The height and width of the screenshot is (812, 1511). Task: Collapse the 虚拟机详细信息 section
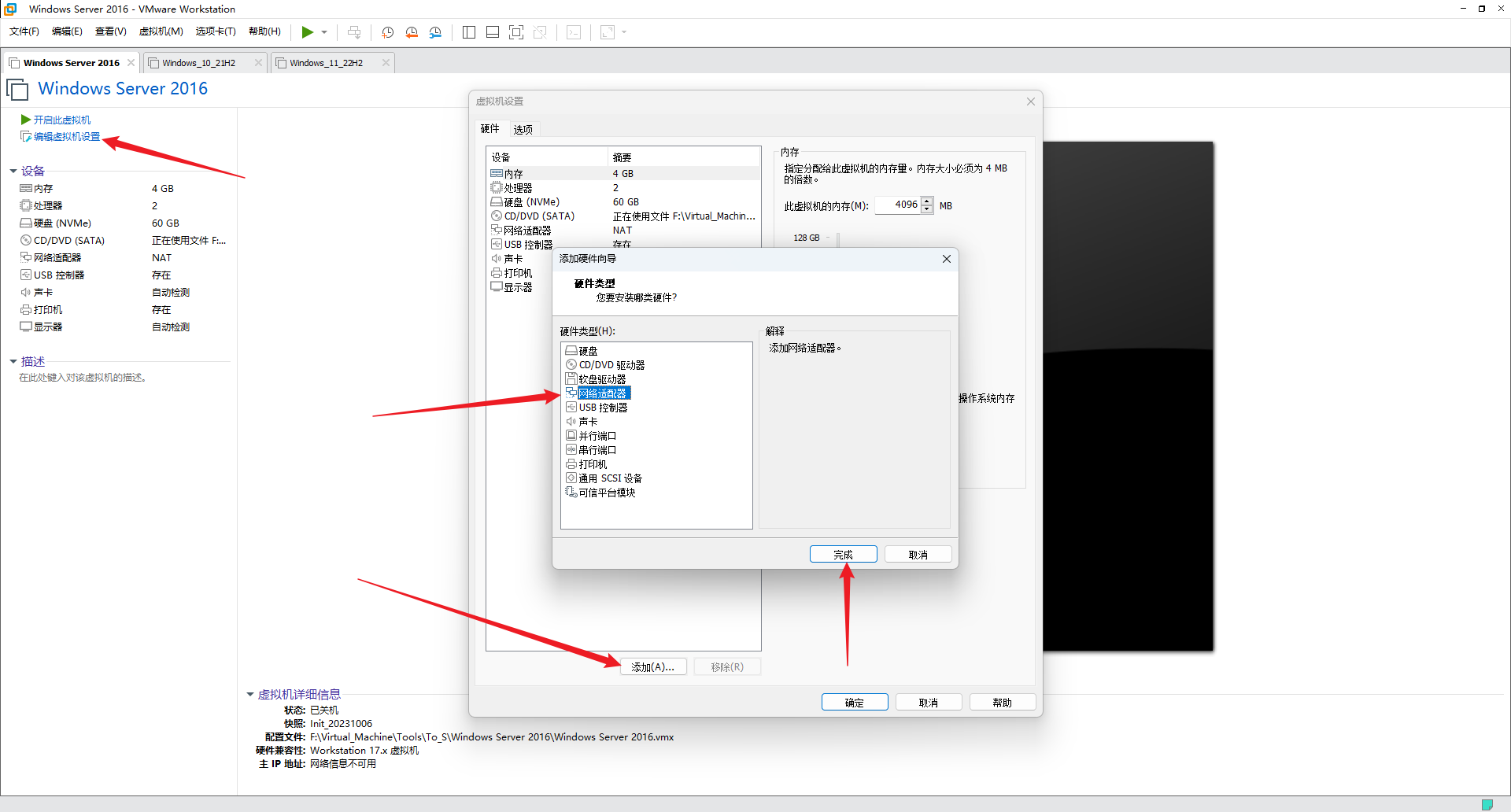[250, 694]
